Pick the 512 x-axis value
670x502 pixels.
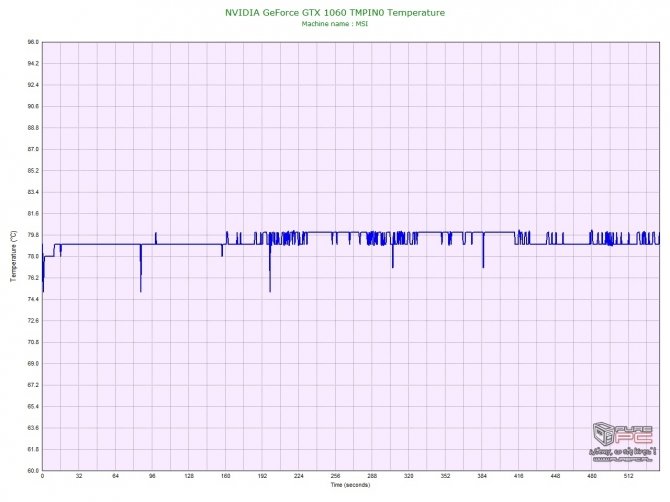coord(629,476)
